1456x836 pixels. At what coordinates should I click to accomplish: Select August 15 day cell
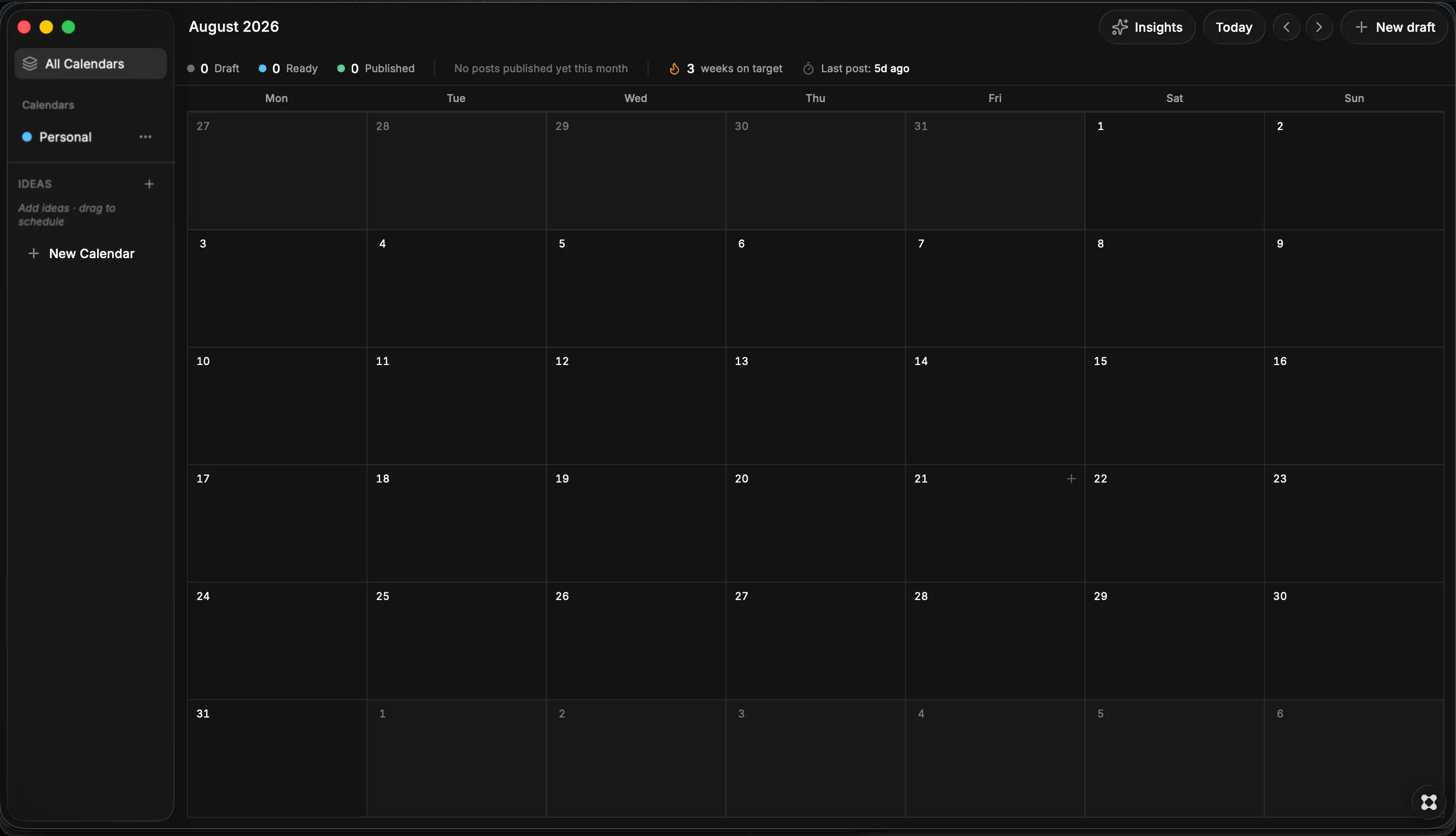pyautogui.click(x=1174, y=406)
